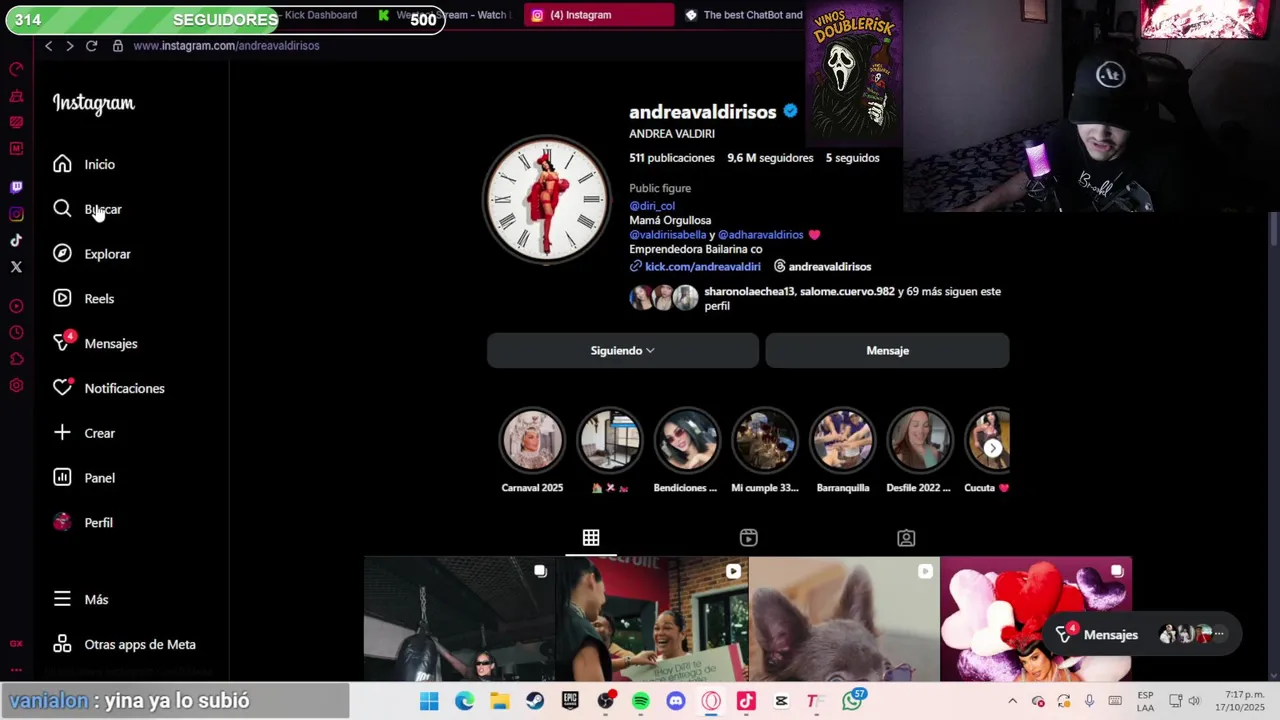Image resolution: width=1280 pixels, height=720 pixels.
Task: Open WhatsApp from the taskbar
Action: pos(852,702)
